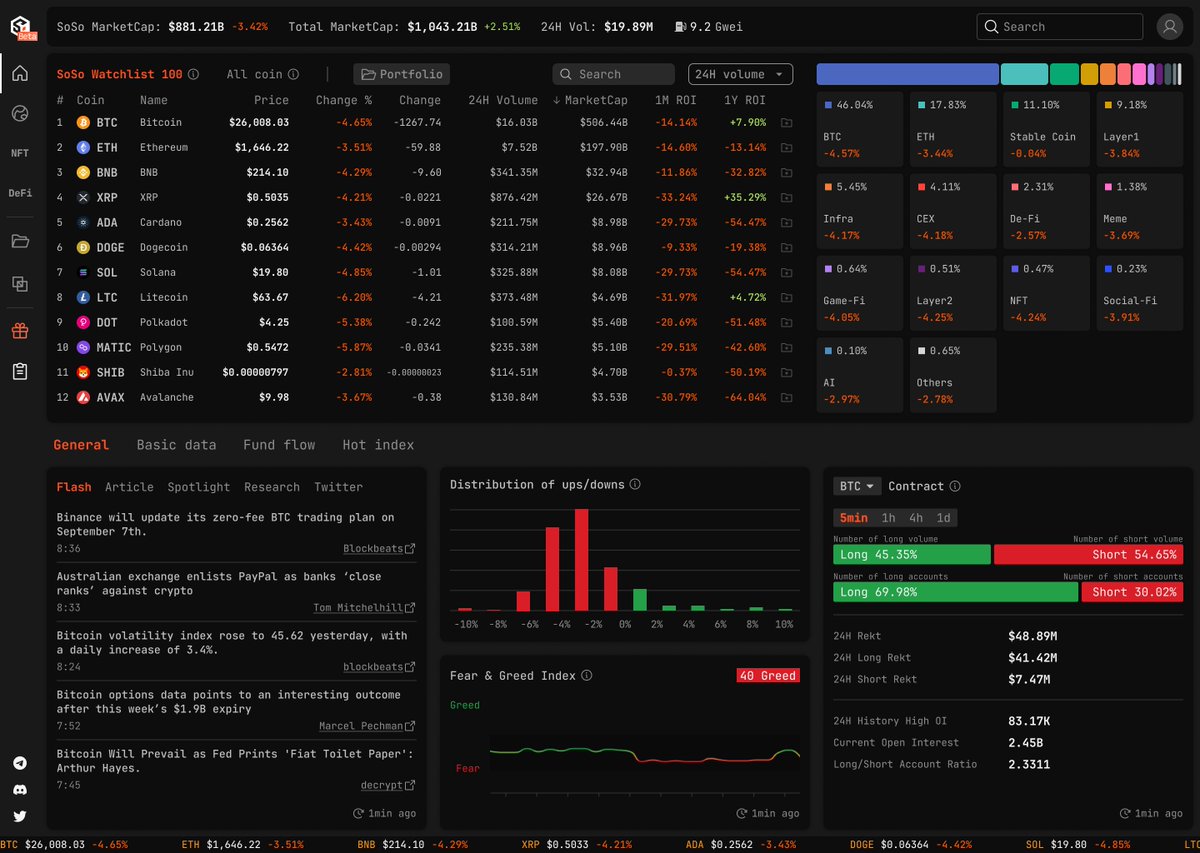Image resolution: width=1200 pixels, height=853 pixels.
Task: Click info icon next to SoSo Watchlist 100
Action: coord(193,74)
